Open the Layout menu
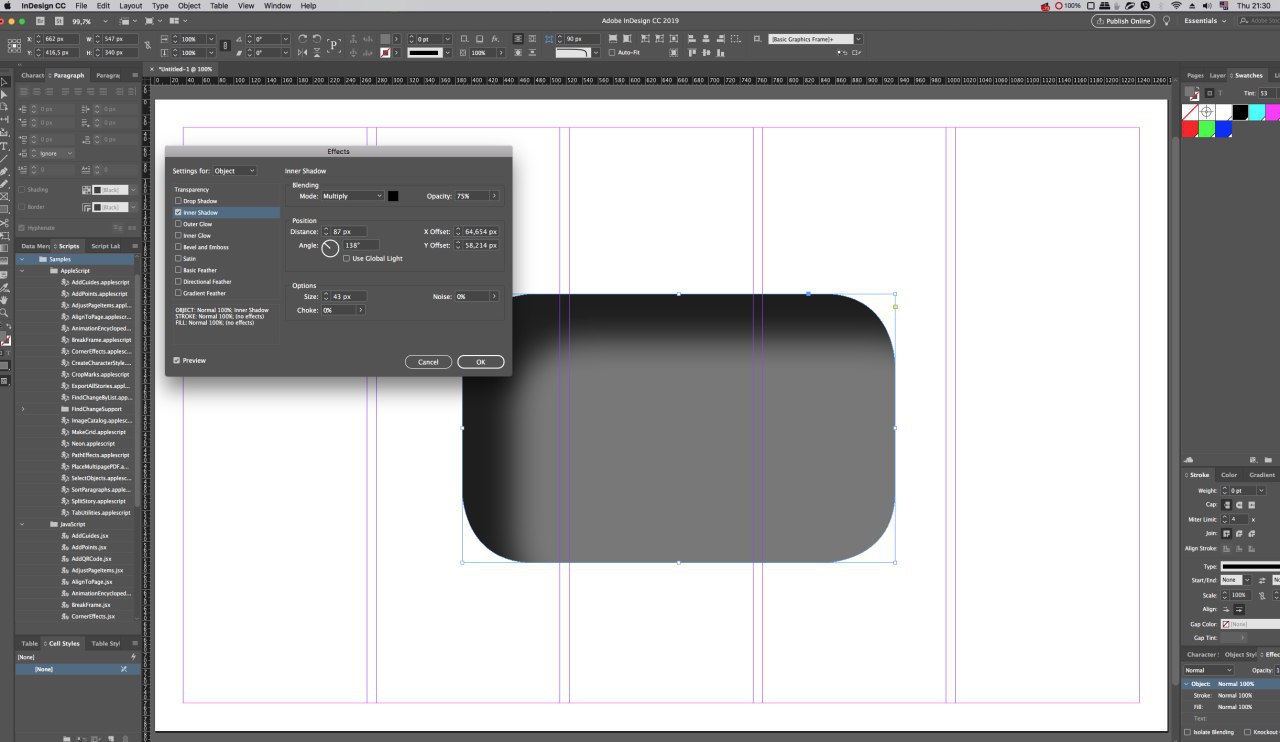The width and height of the screenshot is (1280, 742). coord(130,6)
